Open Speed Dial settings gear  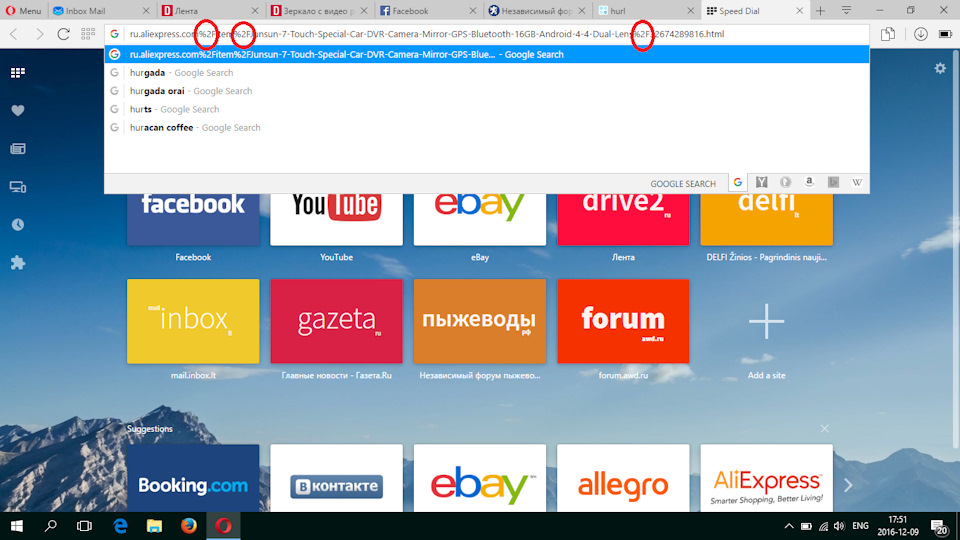pos(940,69)
